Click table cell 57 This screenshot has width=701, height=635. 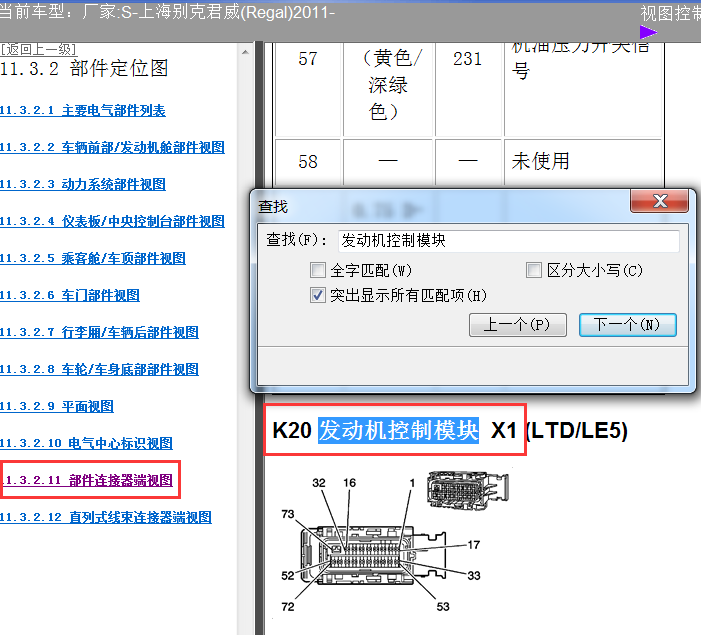308,59
